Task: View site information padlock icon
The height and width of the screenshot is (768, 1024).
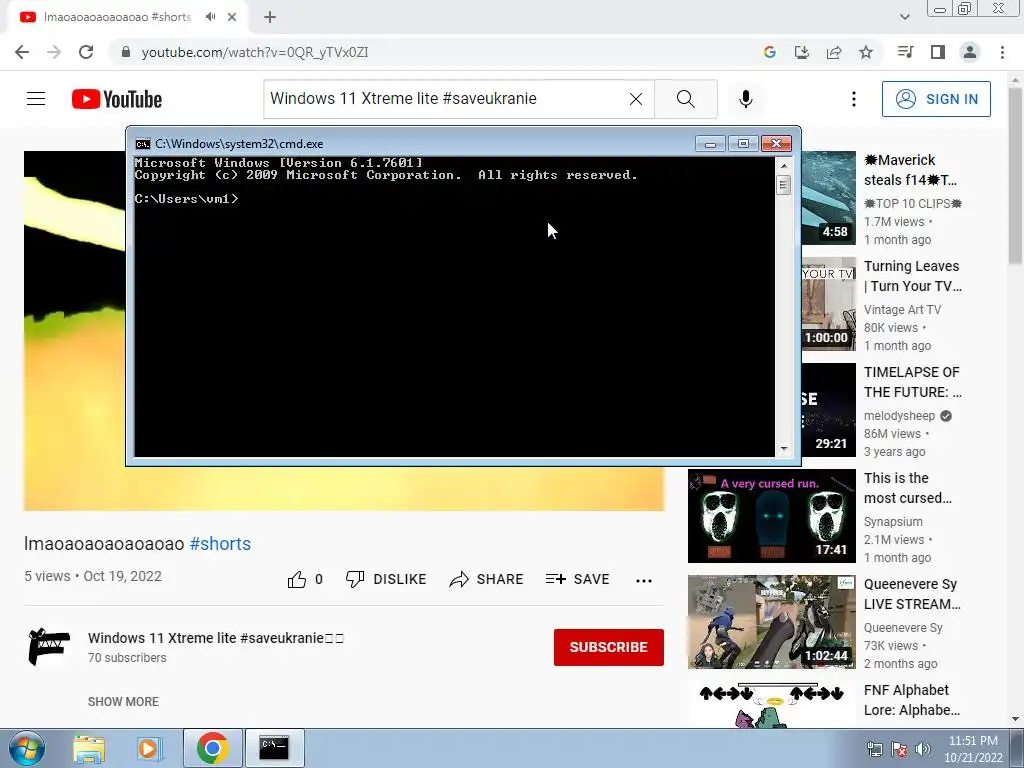Action: coord(126,52)
